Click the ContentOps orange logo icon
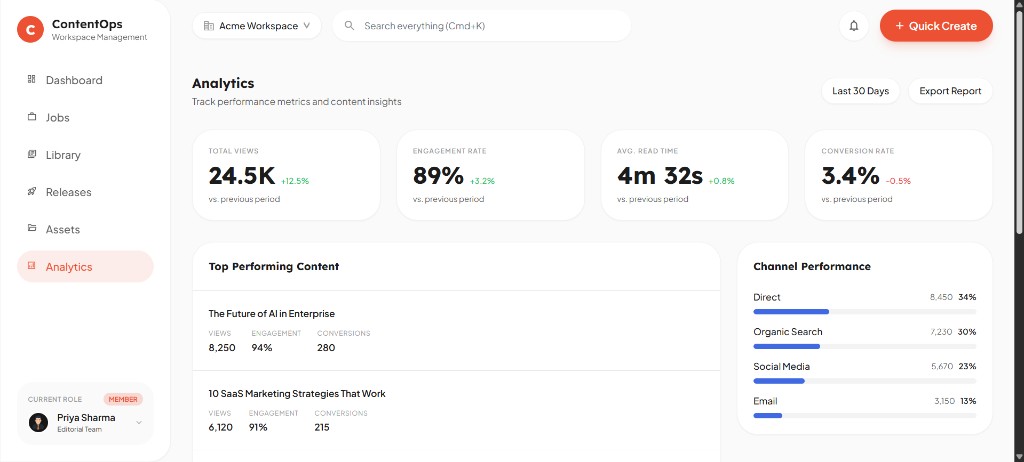Screen dimensions: 1024x462 [30, 29]
